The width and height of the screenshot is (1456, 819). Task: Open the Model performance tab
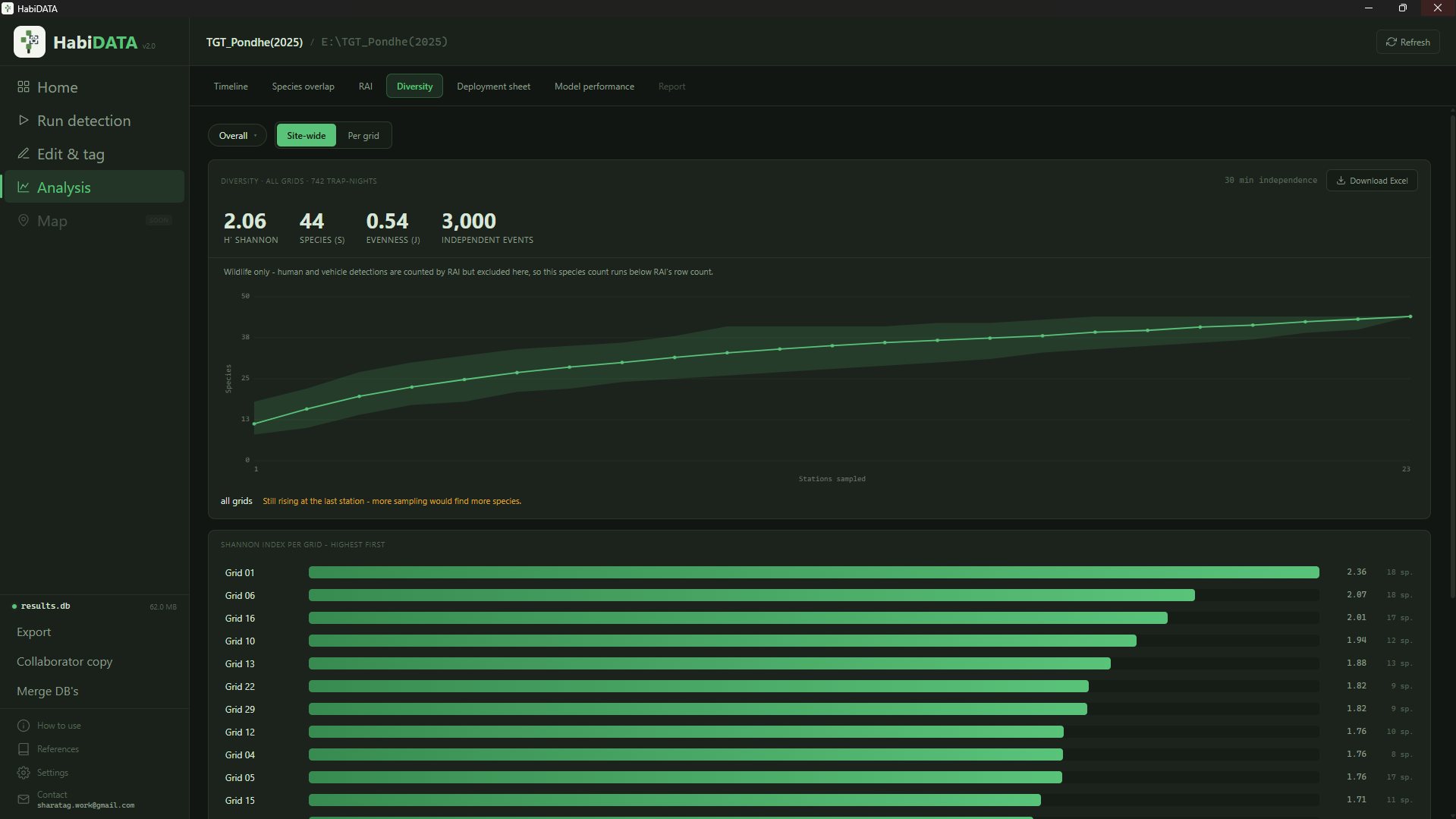coord(594,87)
